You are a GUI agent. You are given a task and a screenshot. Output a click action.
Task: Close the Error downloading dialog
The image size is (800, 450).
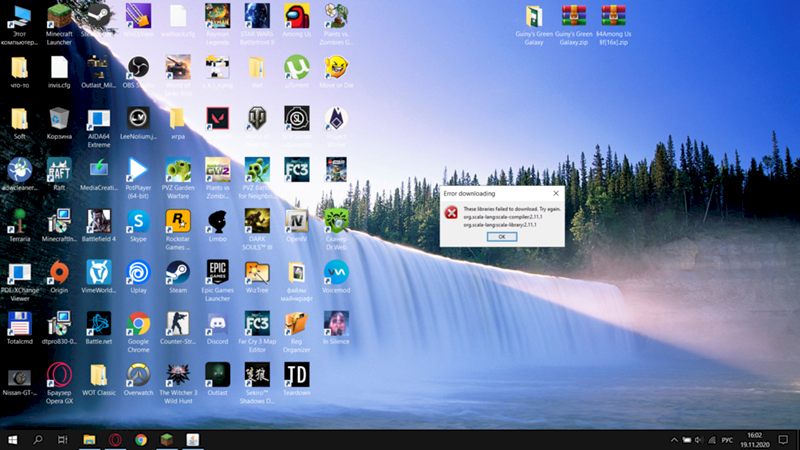[x=556, y=193]
